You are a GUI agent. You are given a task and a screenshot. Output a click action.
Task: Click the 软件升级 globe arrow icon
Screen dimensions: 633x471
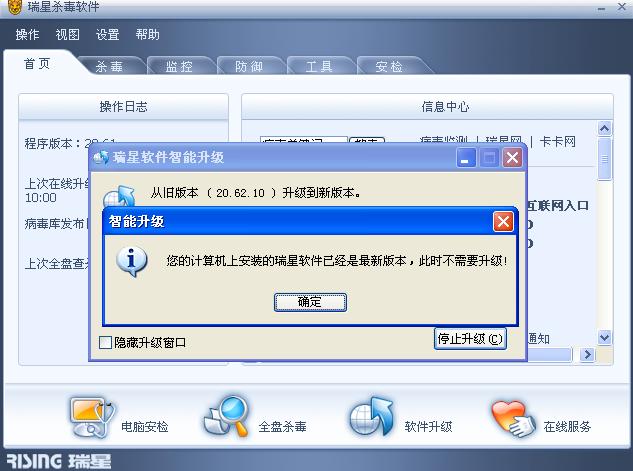click(371, 417)
